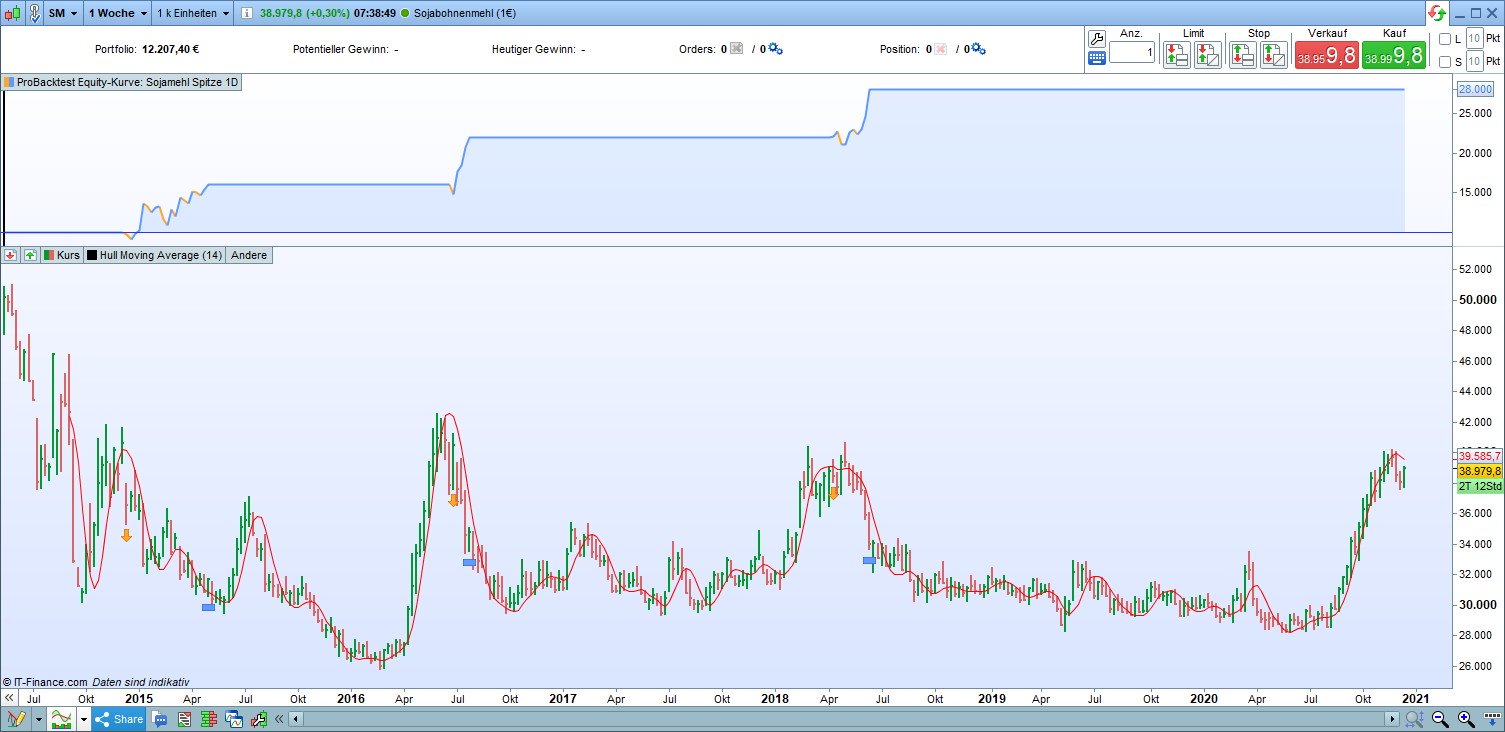This screenshot has height=732, width=1505.
Task: Click the double-chevron left of the date axis
Action: click(9, 697)
